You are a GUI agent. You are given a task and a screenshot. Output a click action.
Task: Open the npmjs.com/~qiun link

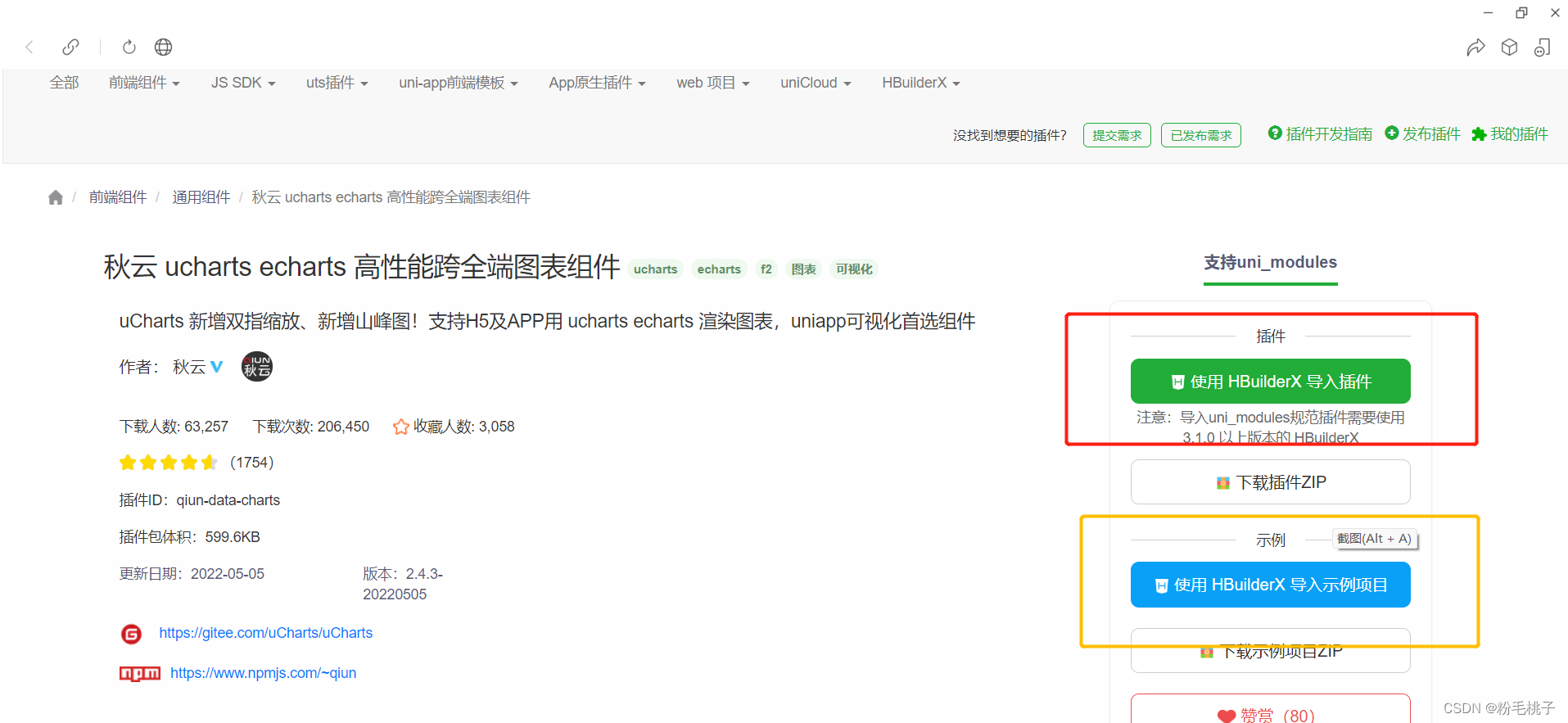[263, 673]
